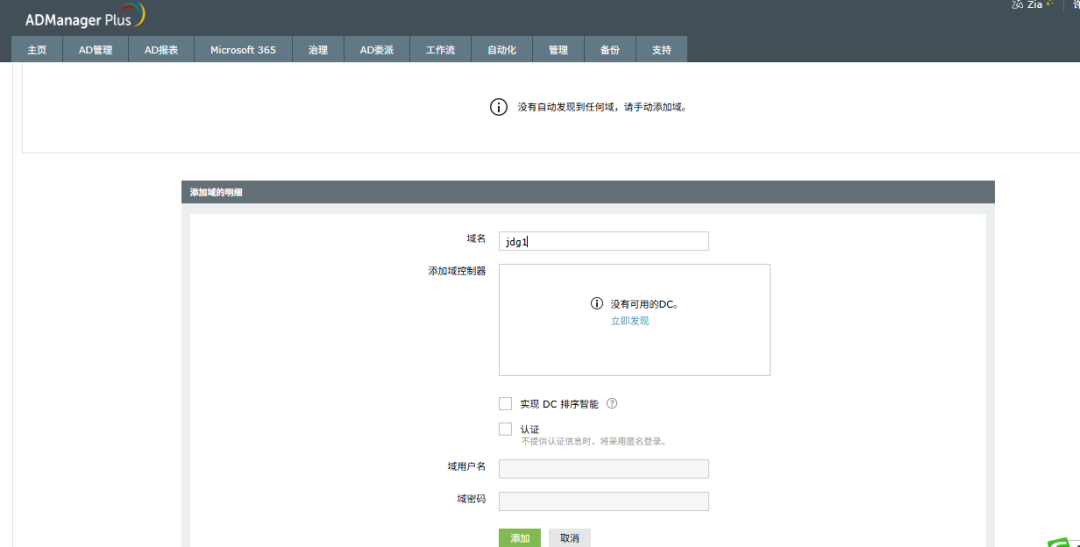Select the 管理 tab
This screenshot has width=1080, height=547.
point(559,50)
